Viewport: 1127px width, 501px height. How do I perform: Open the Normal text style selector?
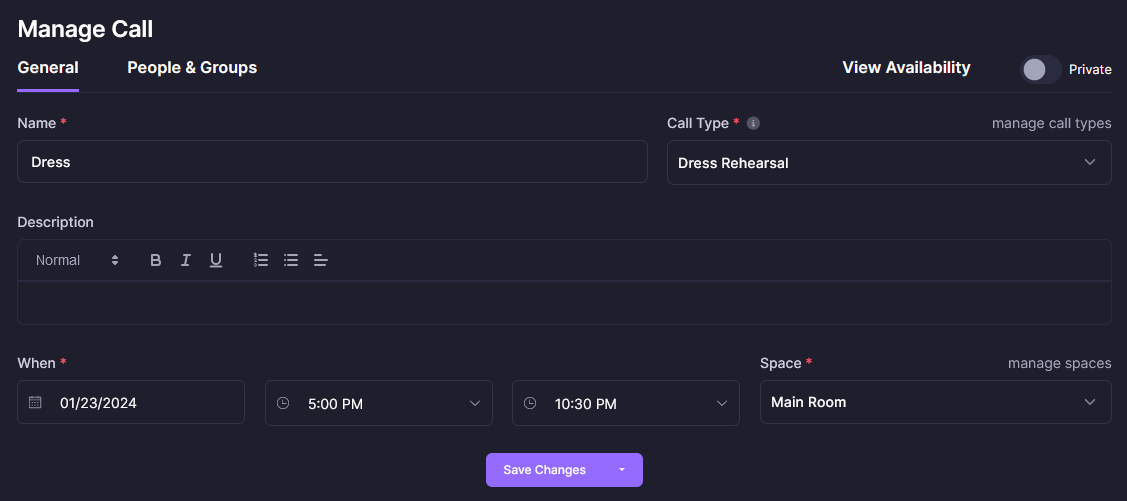[77, 260]
